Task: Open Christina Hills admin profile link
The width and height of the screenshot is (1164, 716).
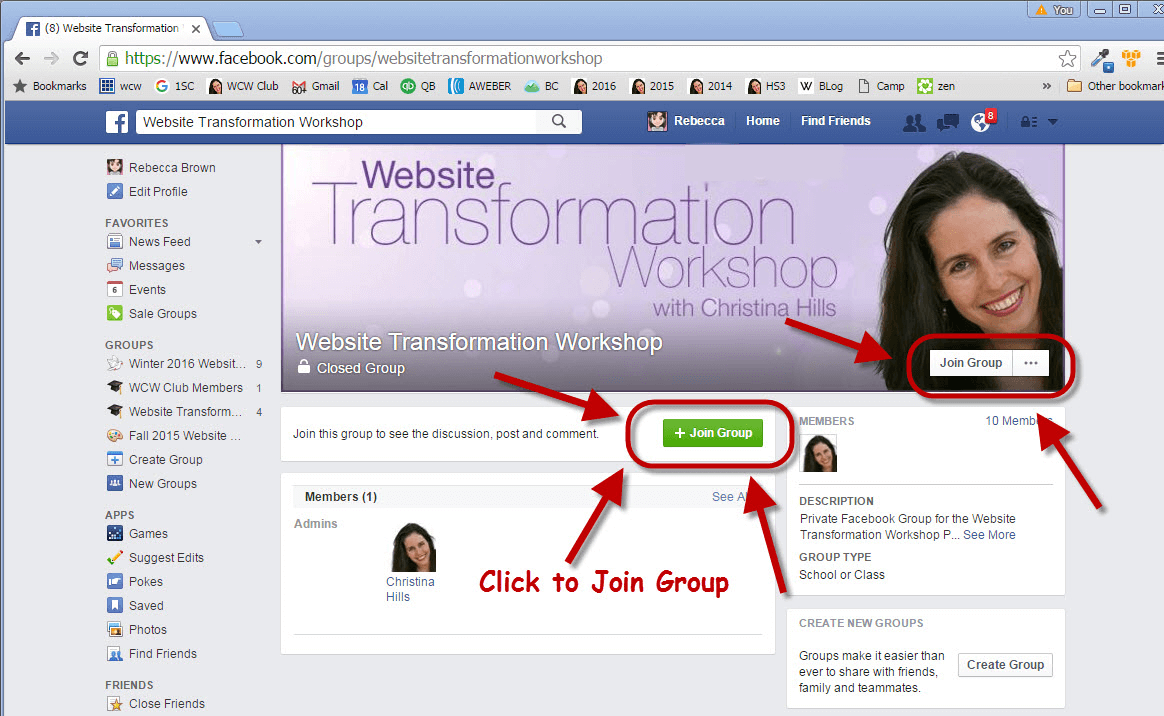Action: (x=410, y=589)
